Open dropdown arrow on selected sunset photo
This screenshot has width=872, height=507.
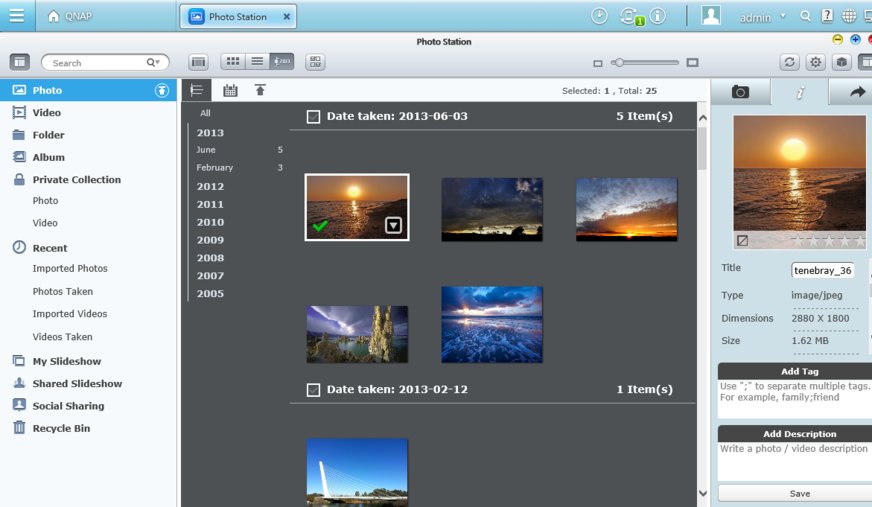394,226
